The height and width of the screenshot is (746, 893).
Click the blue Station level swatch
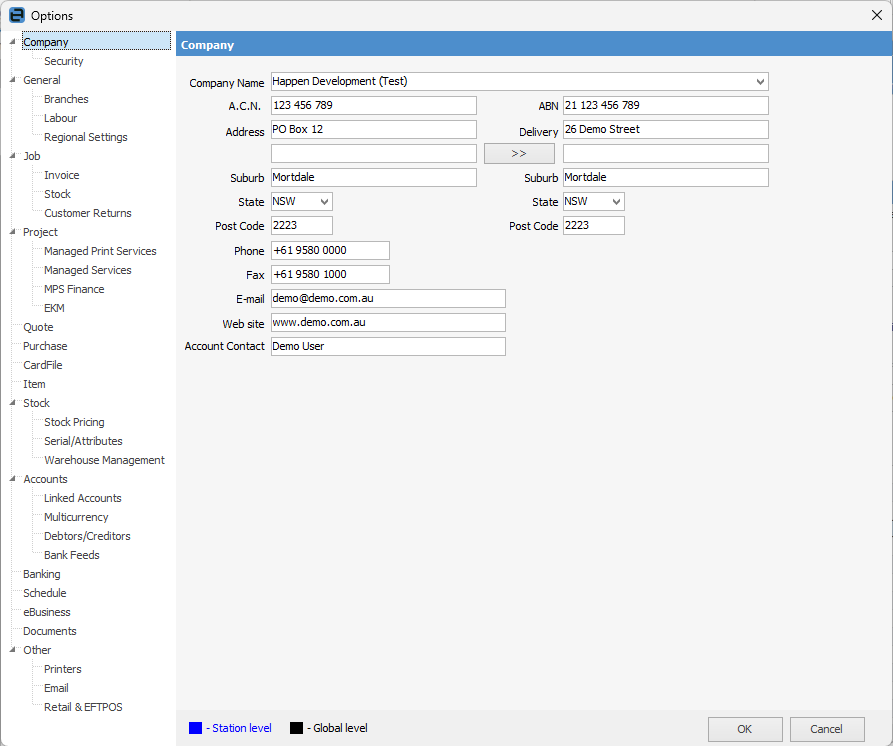(x=196, y=728)
